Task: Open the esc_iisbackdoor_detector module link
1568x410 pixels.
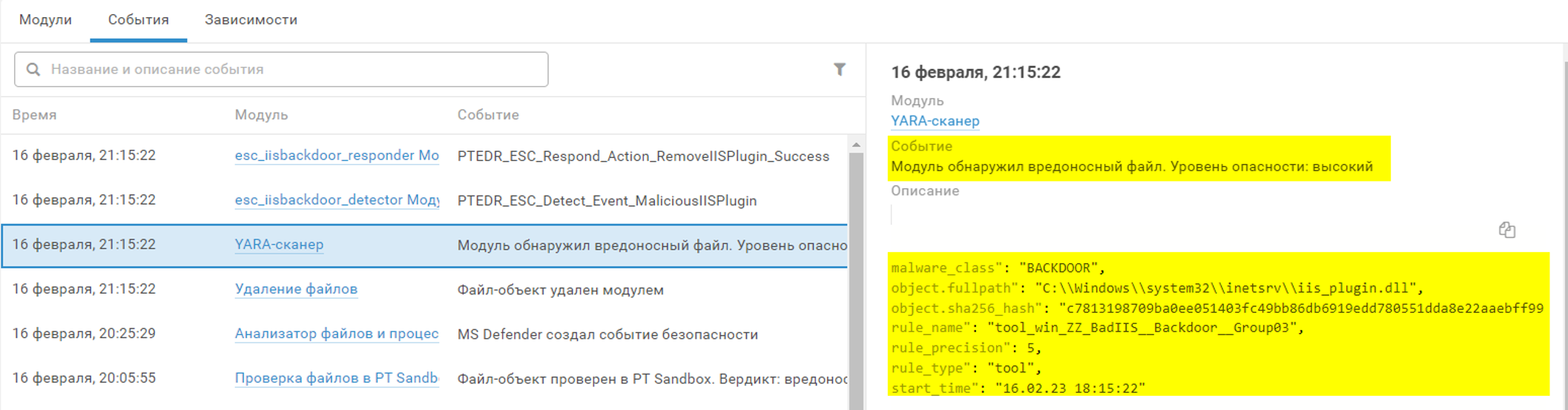Action: point(336,200)
